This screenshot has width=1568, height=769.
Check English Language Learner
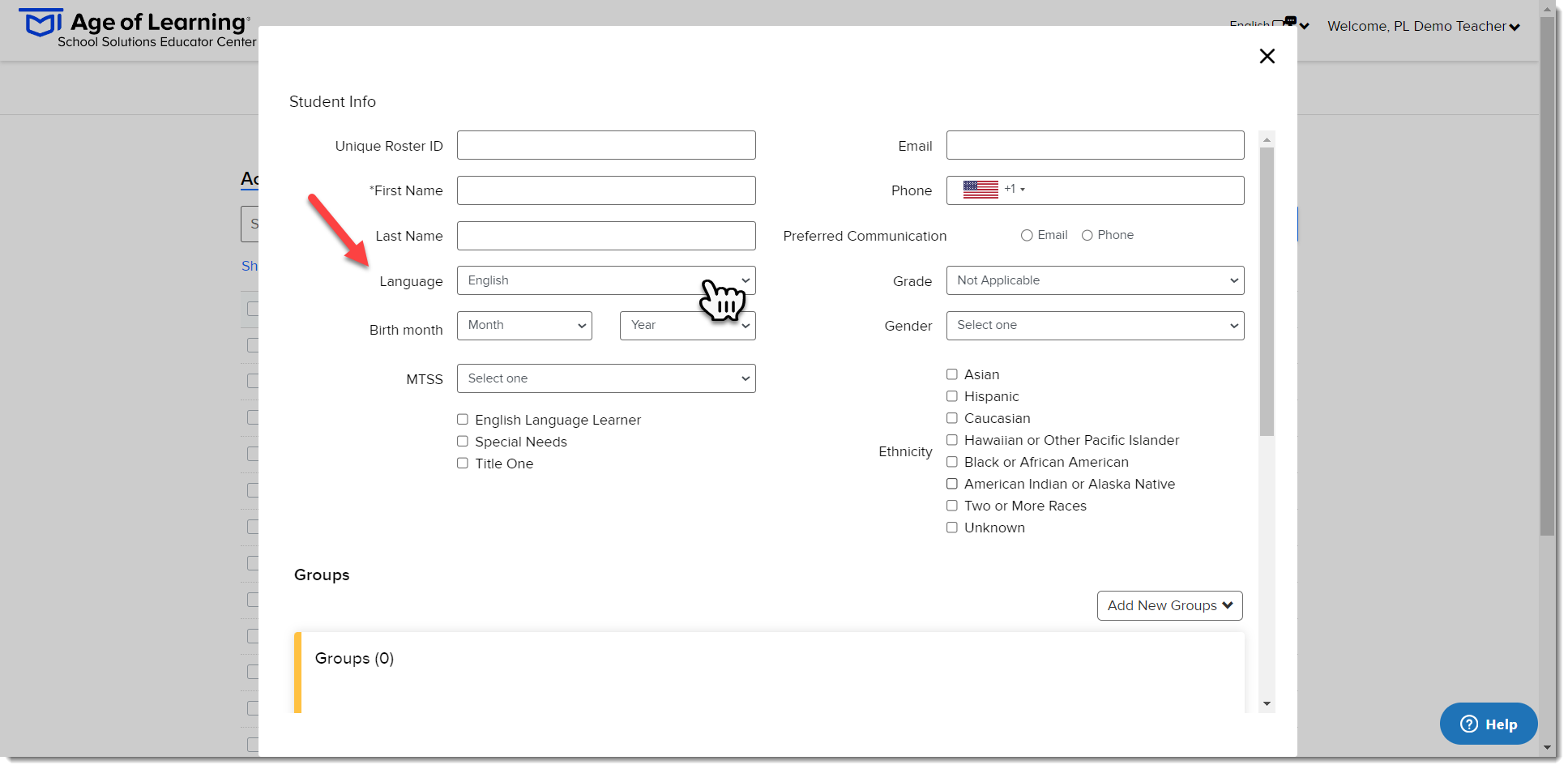tap(463, 419)
